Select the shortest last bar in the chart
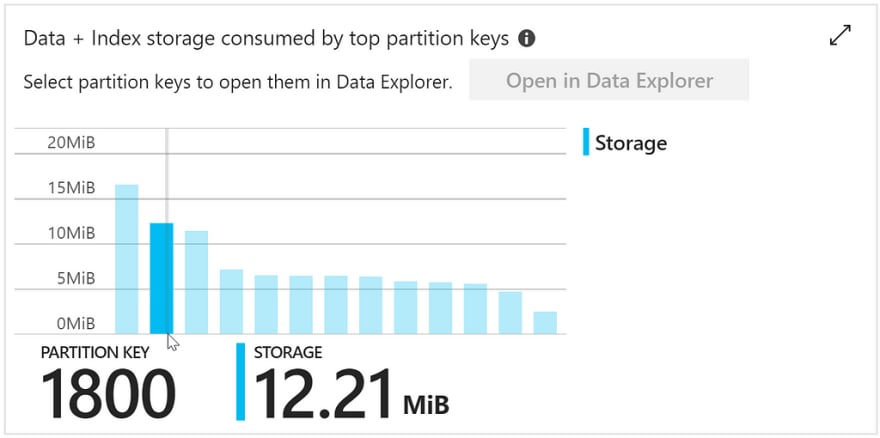The height and width of the screenshot is (438, 880). pos(545,323)
